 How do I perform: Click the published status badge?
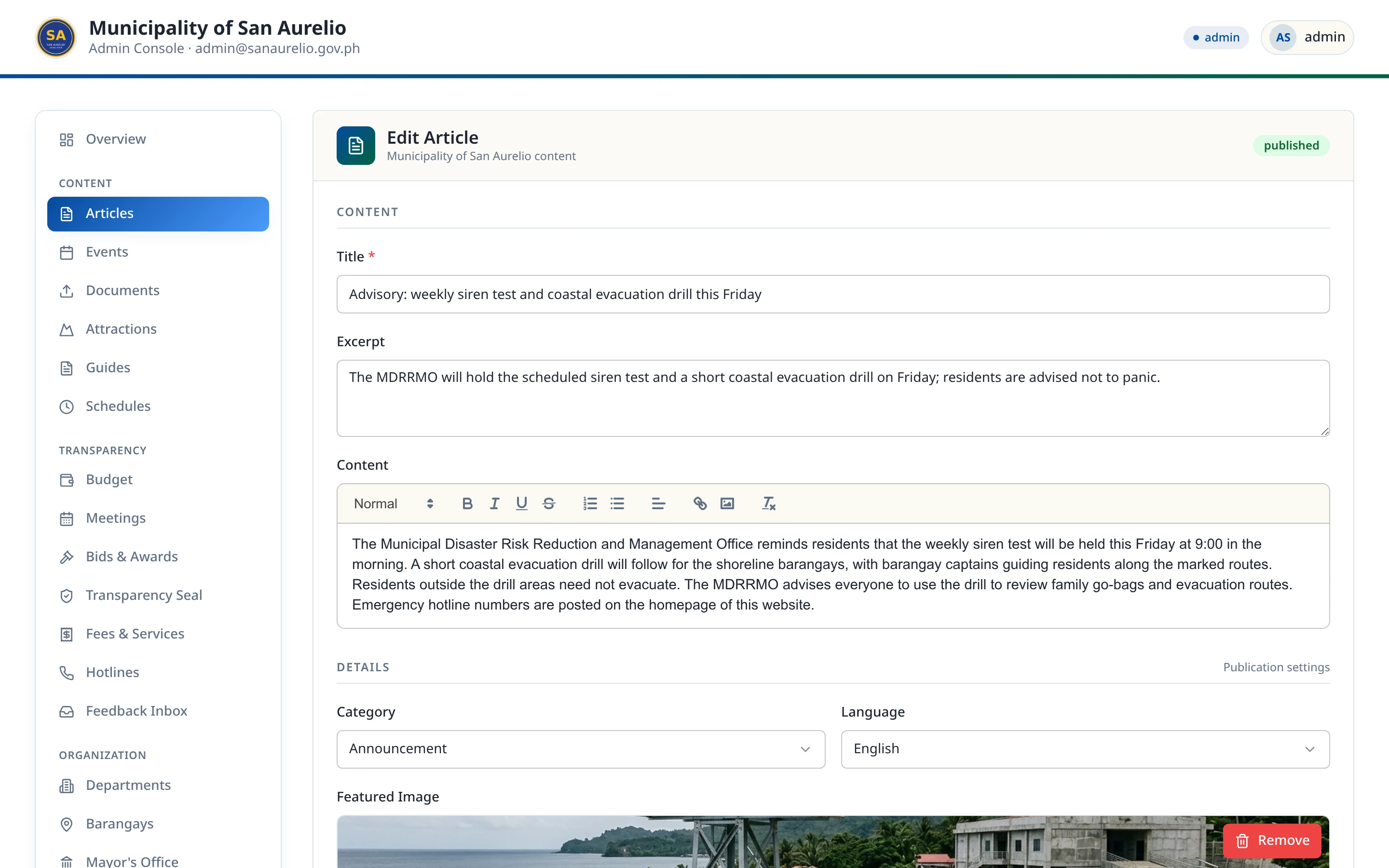[x=1291, y=146]
